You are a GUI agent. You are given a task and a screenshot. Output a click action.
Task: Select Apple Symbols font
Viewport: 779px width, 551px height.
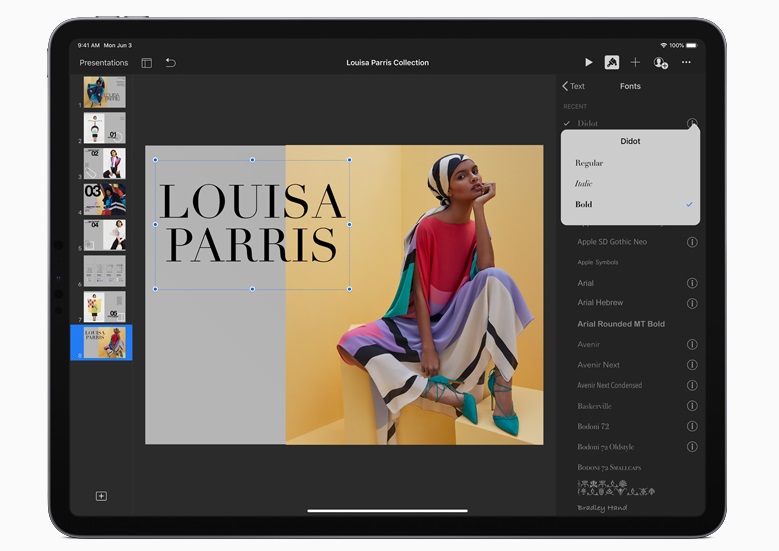[598, 262]
